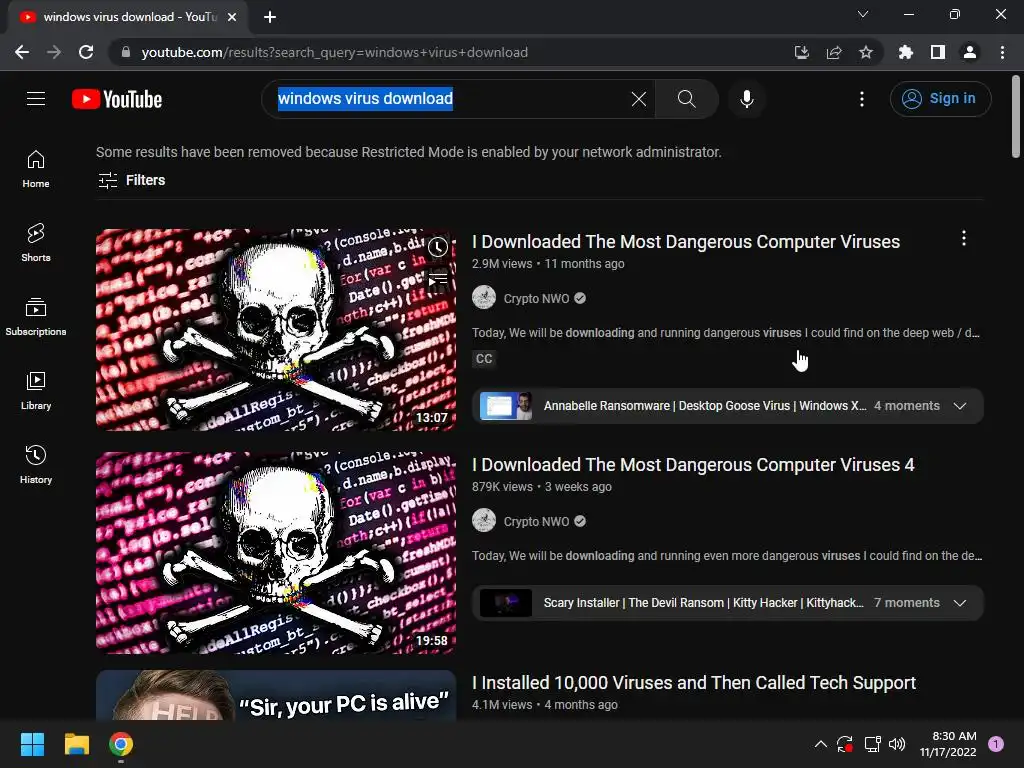
Task: Click the share page icon in address bar
Action: 834,52
